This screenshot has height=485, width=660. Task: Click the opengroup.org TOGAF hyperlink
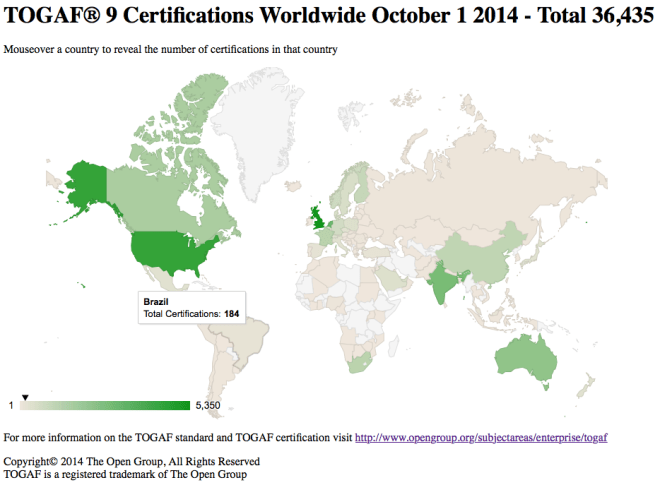point(481,438)
